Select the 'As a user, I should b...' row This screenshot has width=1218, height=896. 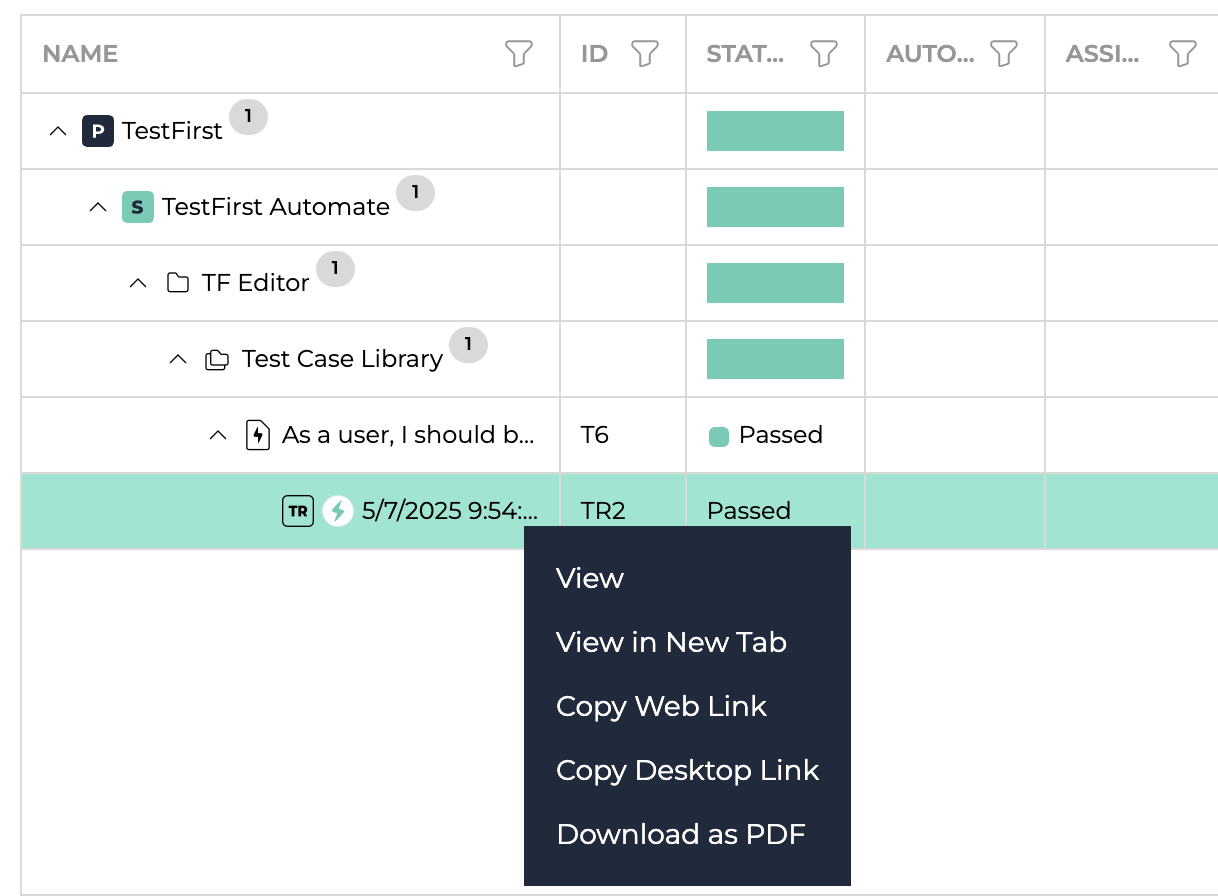click(x=408, y=435)
